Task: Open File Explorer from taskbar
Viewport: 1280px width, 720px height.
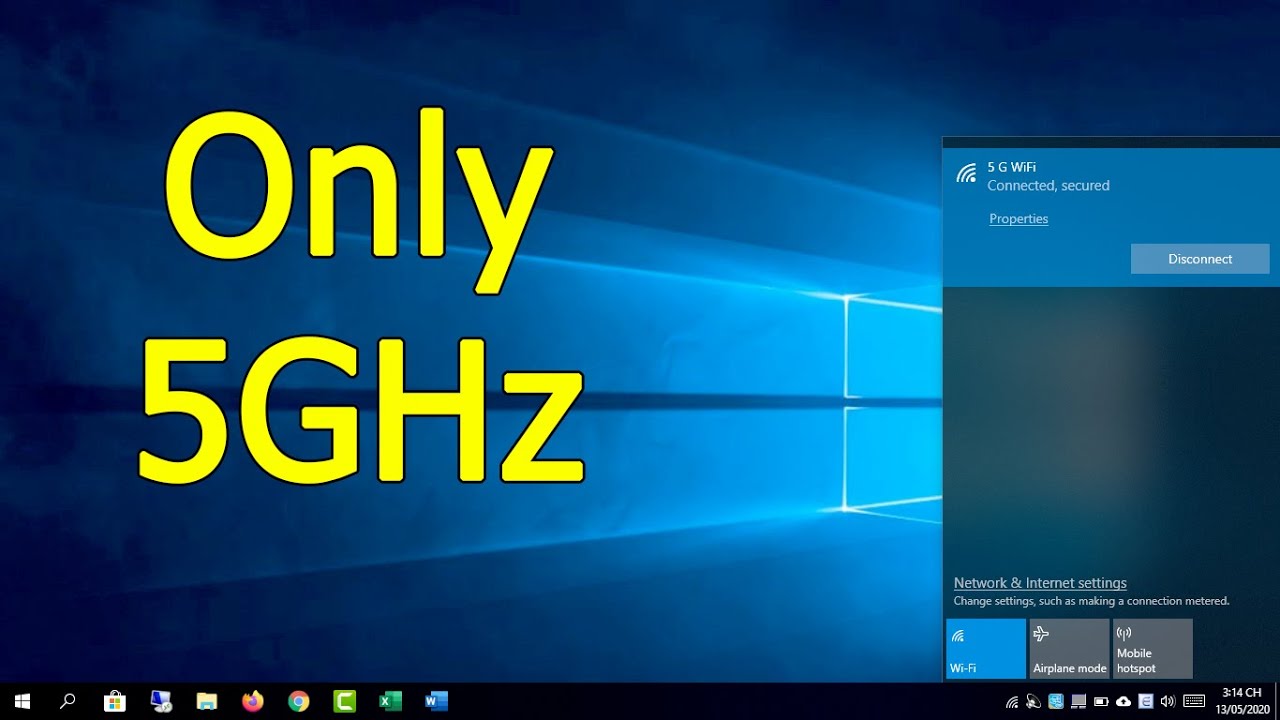Action: tap(207, 701)
